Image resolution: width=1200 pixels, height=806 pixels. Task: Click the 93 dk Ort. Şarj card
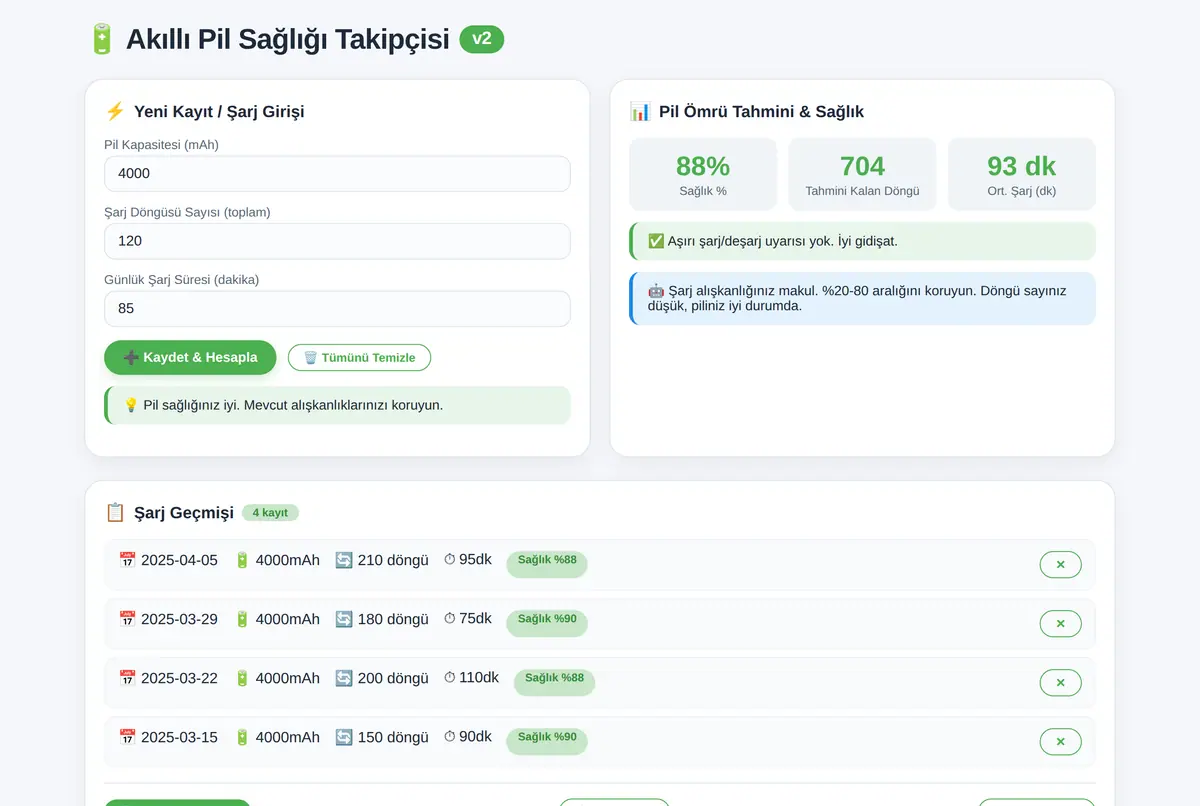1022,174
